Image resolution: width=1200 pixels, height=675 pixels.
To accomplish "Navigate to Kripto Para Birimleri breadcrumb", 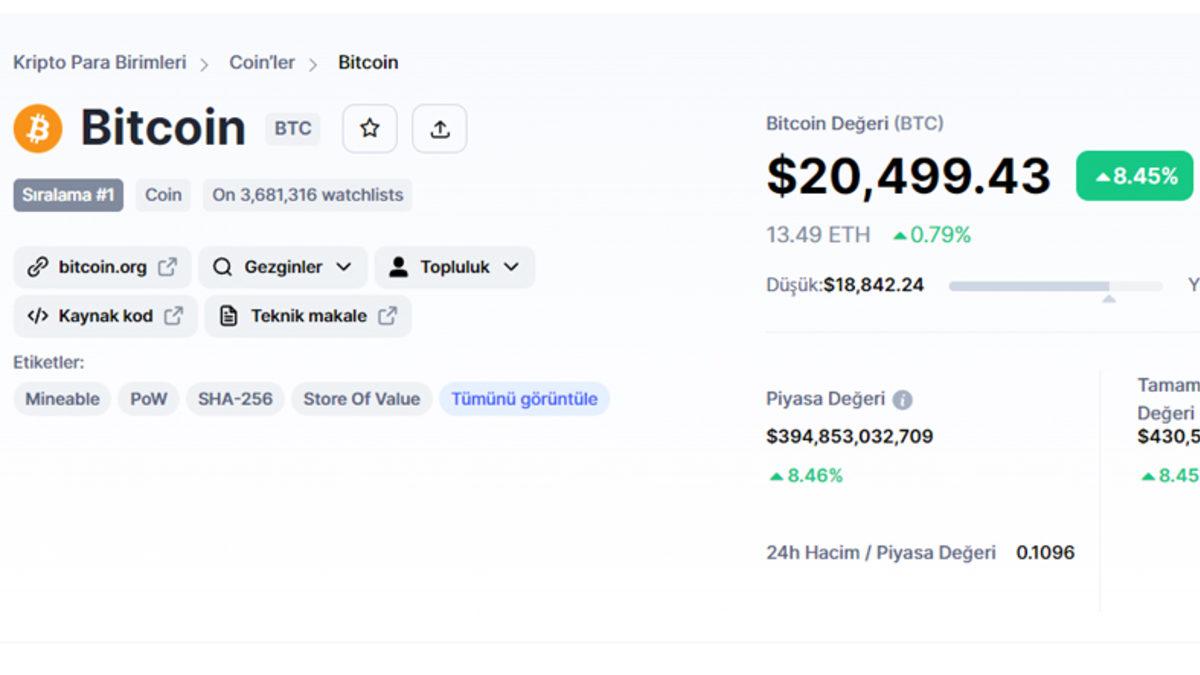I will coord(99,62).
